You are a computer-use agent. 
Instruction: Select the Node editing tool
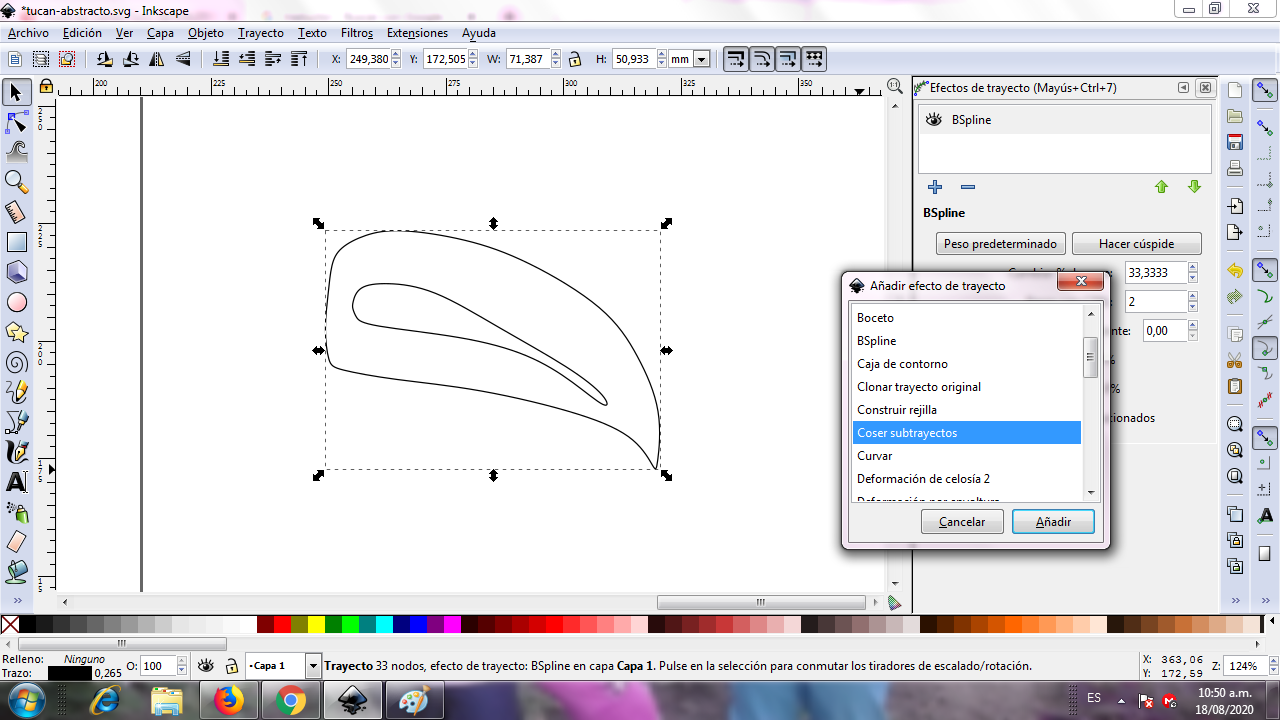click(16, 123)
